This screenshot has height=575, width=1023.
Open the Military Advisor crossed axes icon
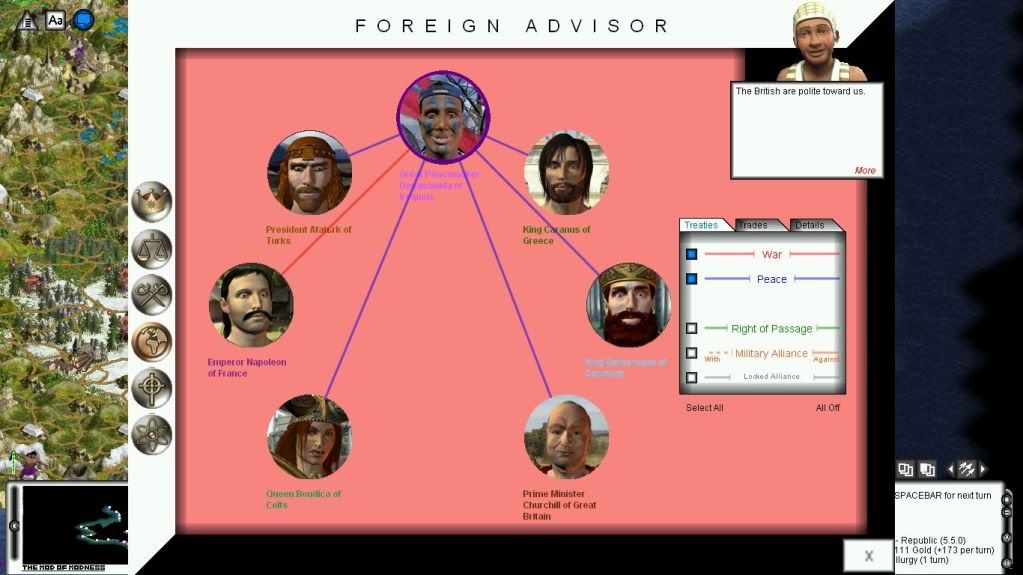151,295
